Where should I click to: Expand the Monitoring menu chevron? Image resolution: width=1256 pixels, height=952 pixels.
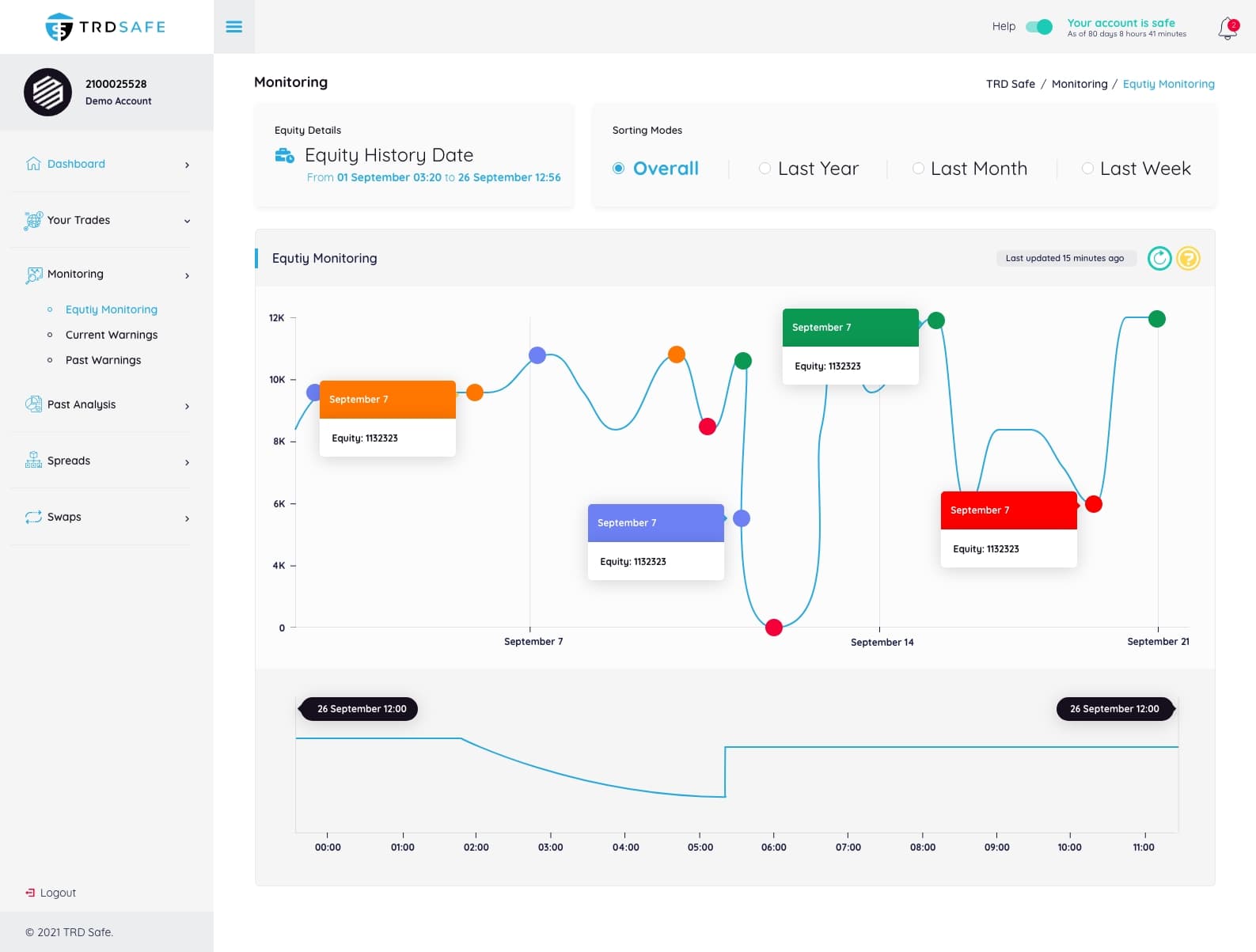click(x=187, y=275)
